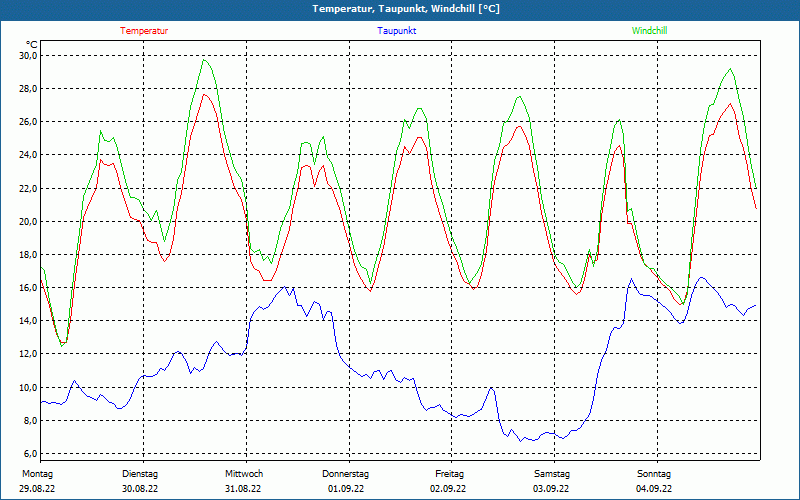The width and height of the screenshot is (800, 500).
Task: Click the 28,0 y-axis value
Action: [x=28, y=88]
